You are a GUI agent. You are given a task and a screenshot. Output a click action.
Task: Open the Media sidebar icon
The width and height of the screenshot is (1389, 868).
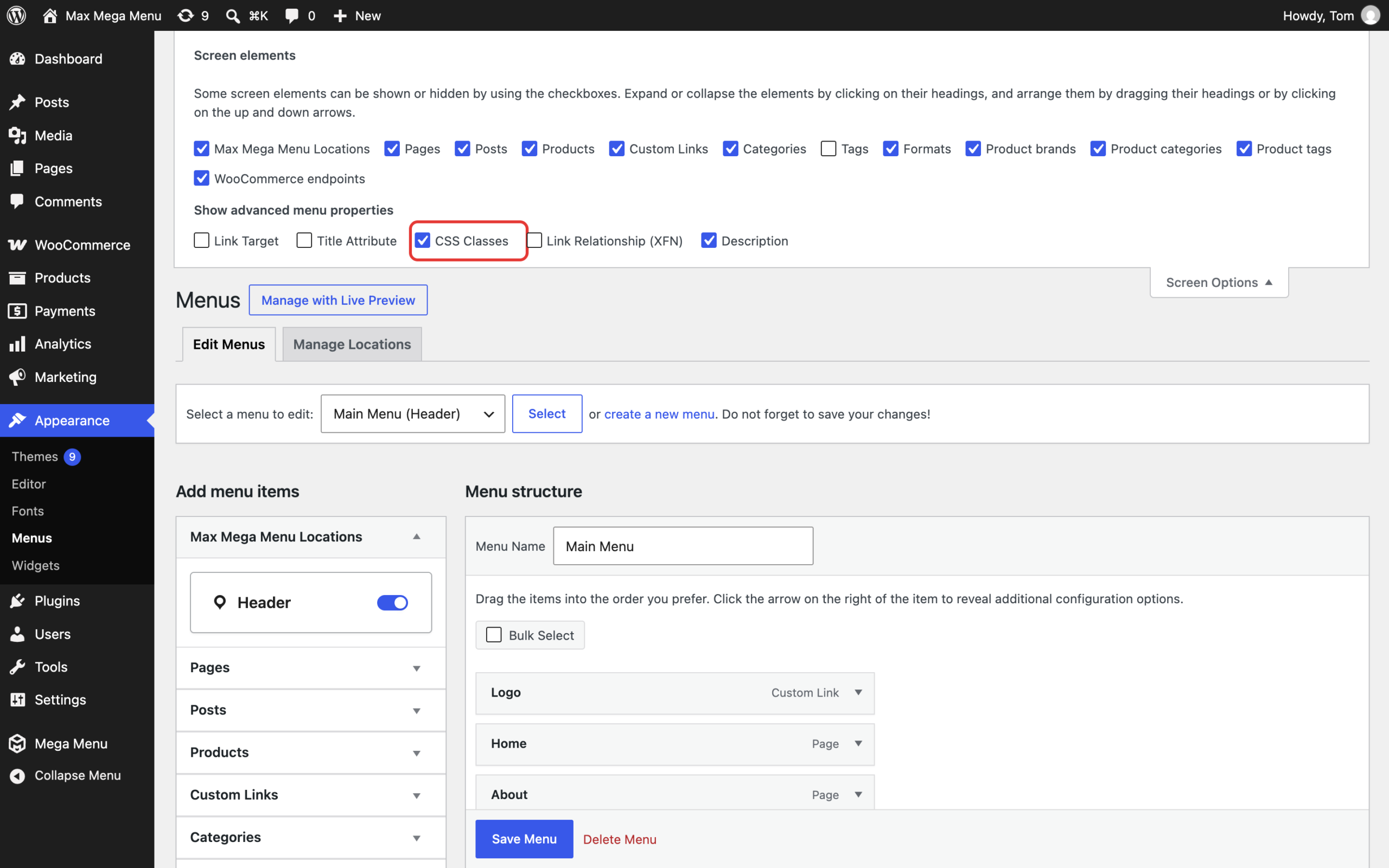click(17, 136)
